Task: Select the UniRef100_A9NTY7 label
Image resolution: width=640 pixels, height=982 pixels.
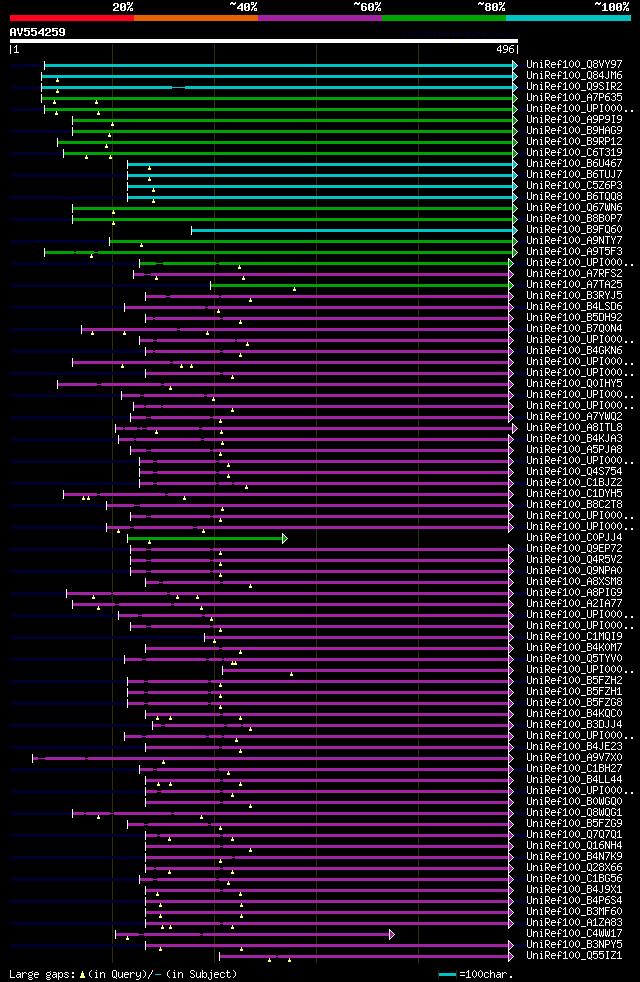Action: tap(574, 240)
